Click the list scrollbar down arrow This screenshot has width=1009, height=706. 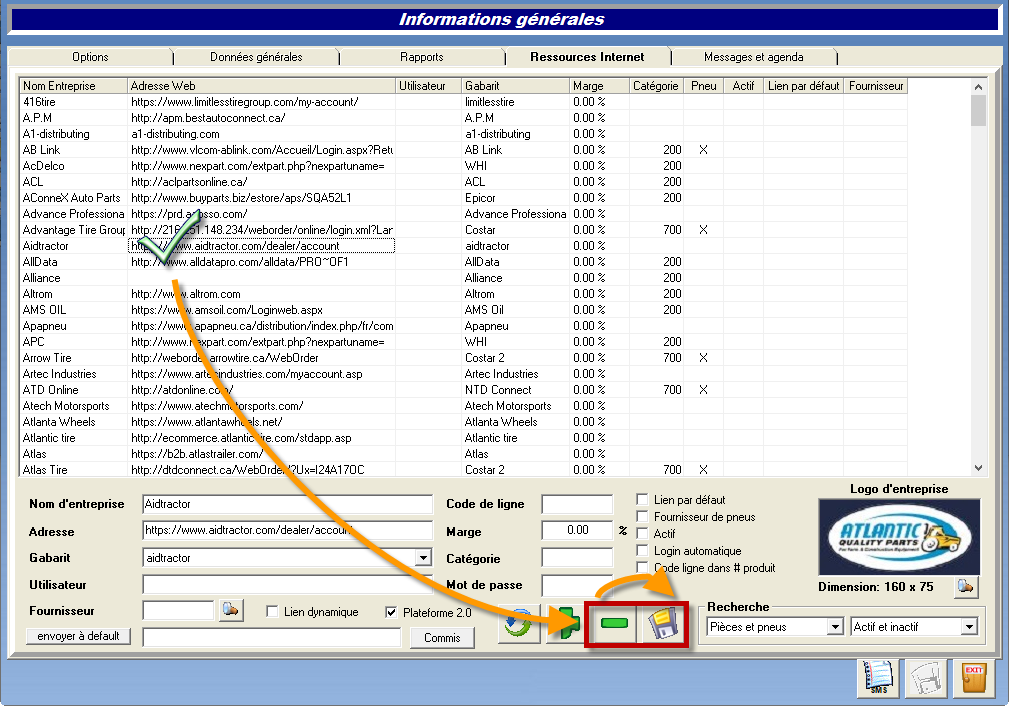[x=978, y=469]
